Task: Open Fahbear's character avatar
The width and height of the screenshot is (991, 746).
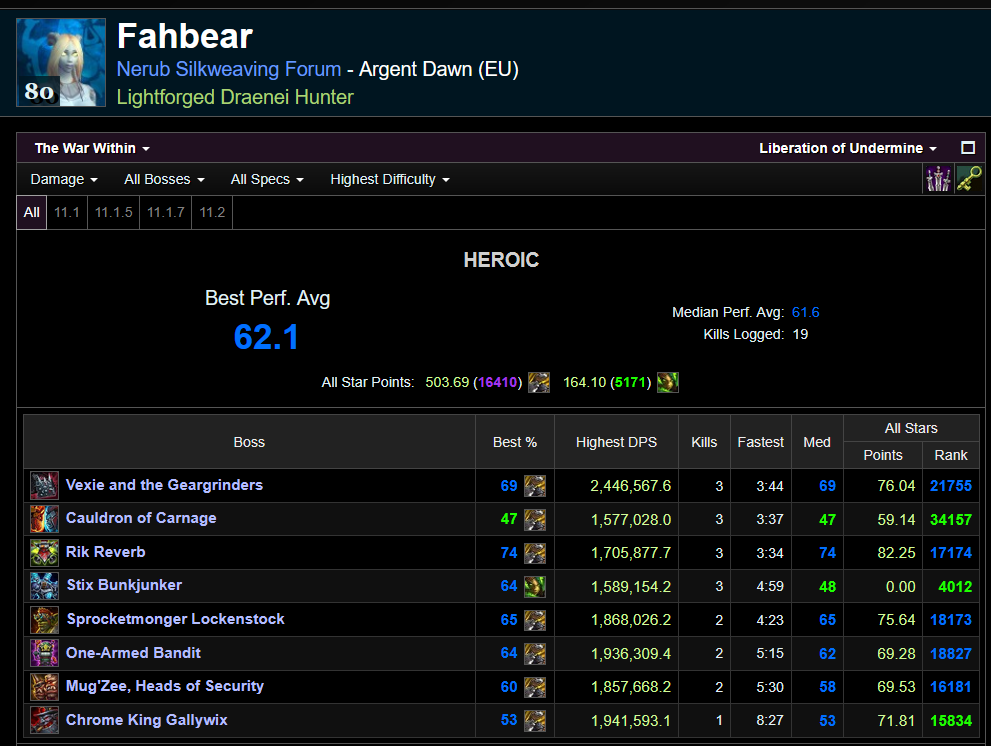Action: tap(61, 62)
